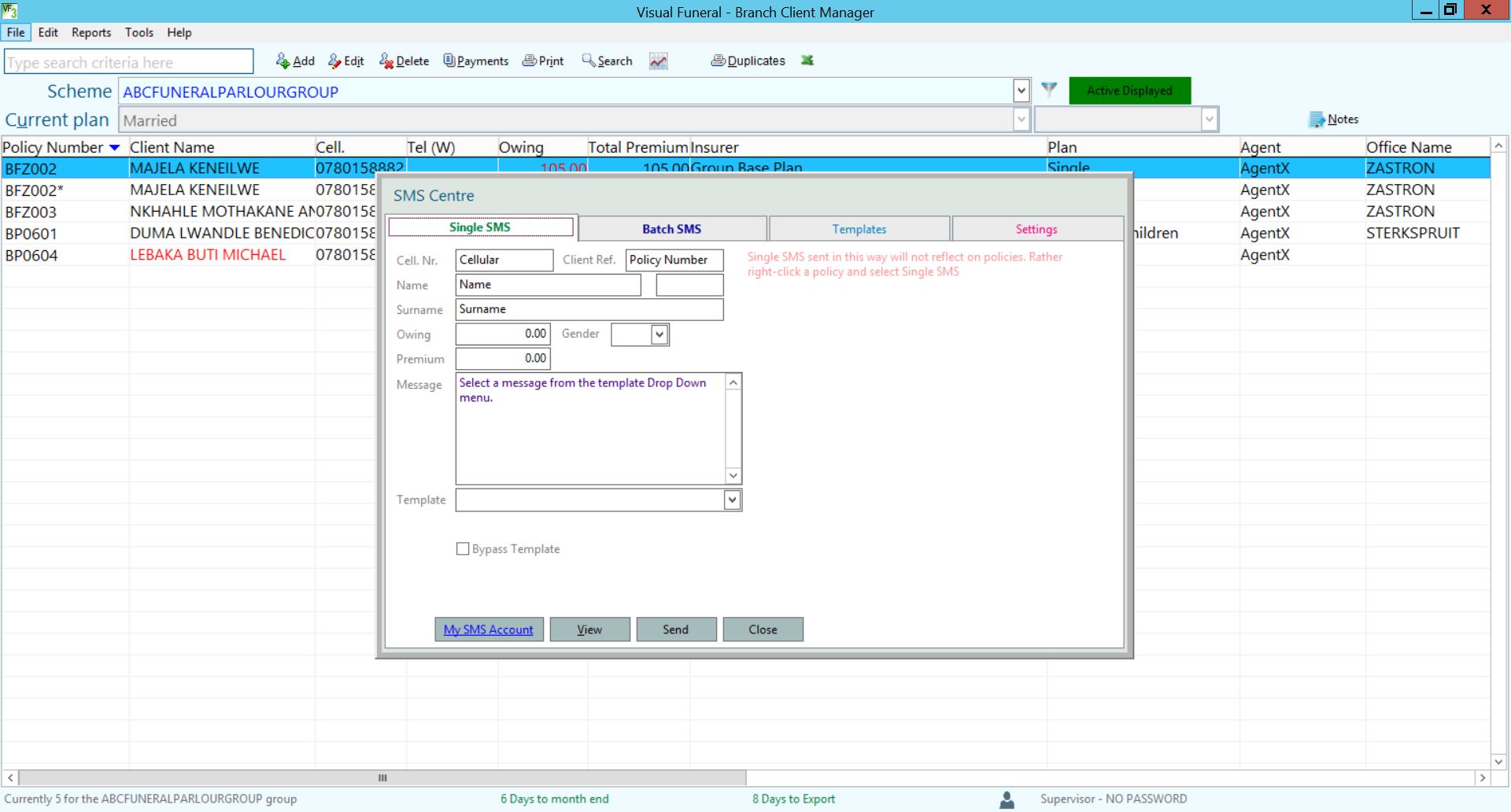
Task: Click the filter funnel icon beside Scheme
Action: tap(1049, 90)
